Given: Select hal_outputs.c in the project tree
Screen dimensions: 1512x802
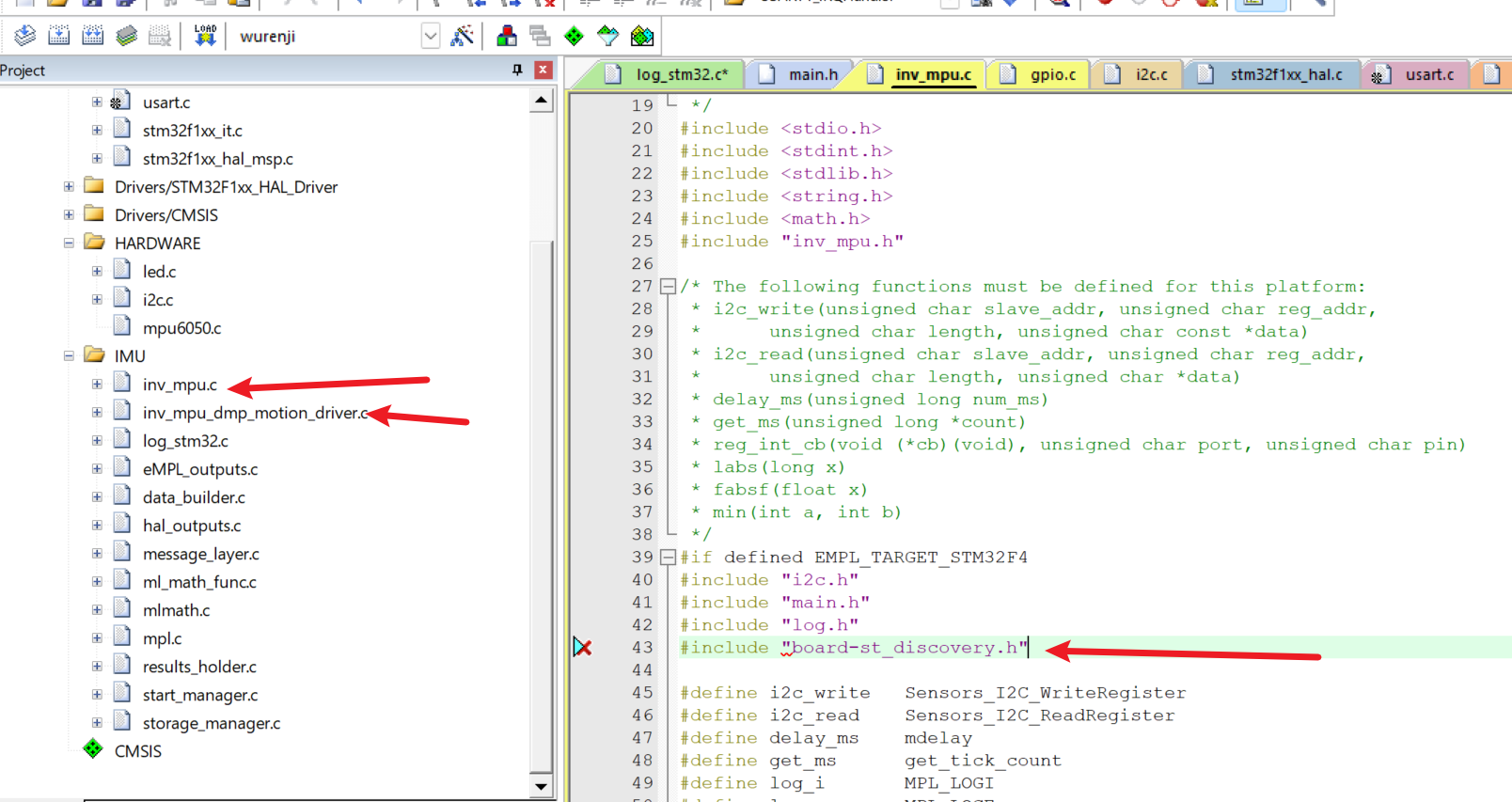Looking at the screenshot, I should [191, 526].
